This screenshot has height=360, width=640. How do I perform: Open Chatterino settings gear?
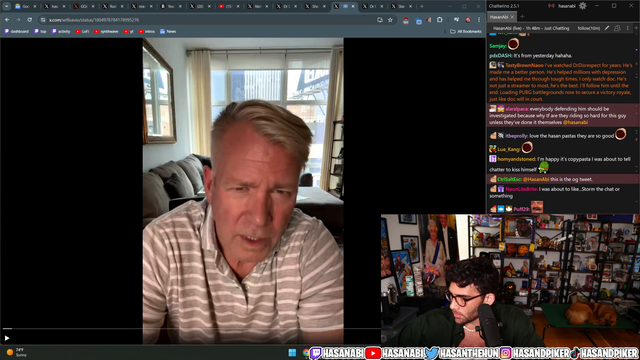coord(582,6)
